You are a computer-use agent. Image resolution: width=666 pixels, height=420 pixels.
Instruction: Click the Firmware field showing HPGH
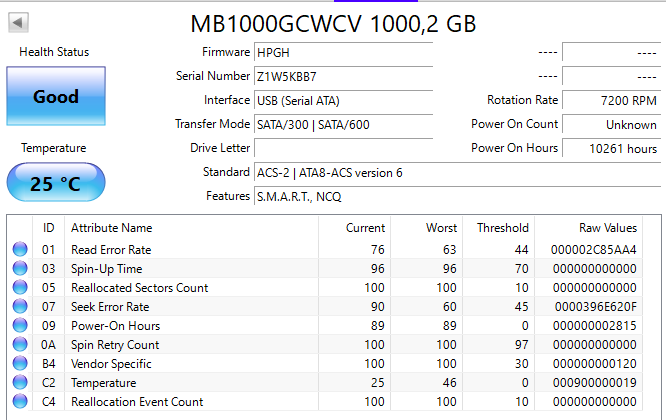coord(343,52)
